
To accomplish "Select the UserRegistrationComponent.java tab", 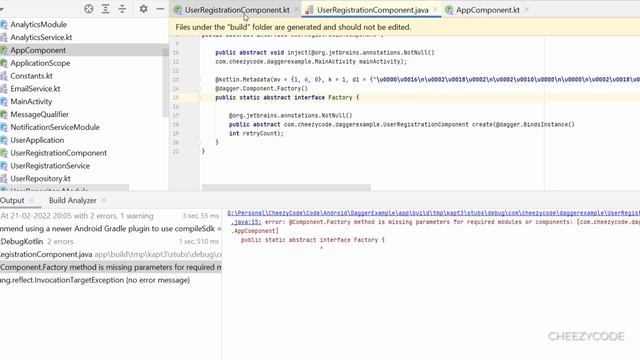I will pyautogui.click(x=373, y=10).
